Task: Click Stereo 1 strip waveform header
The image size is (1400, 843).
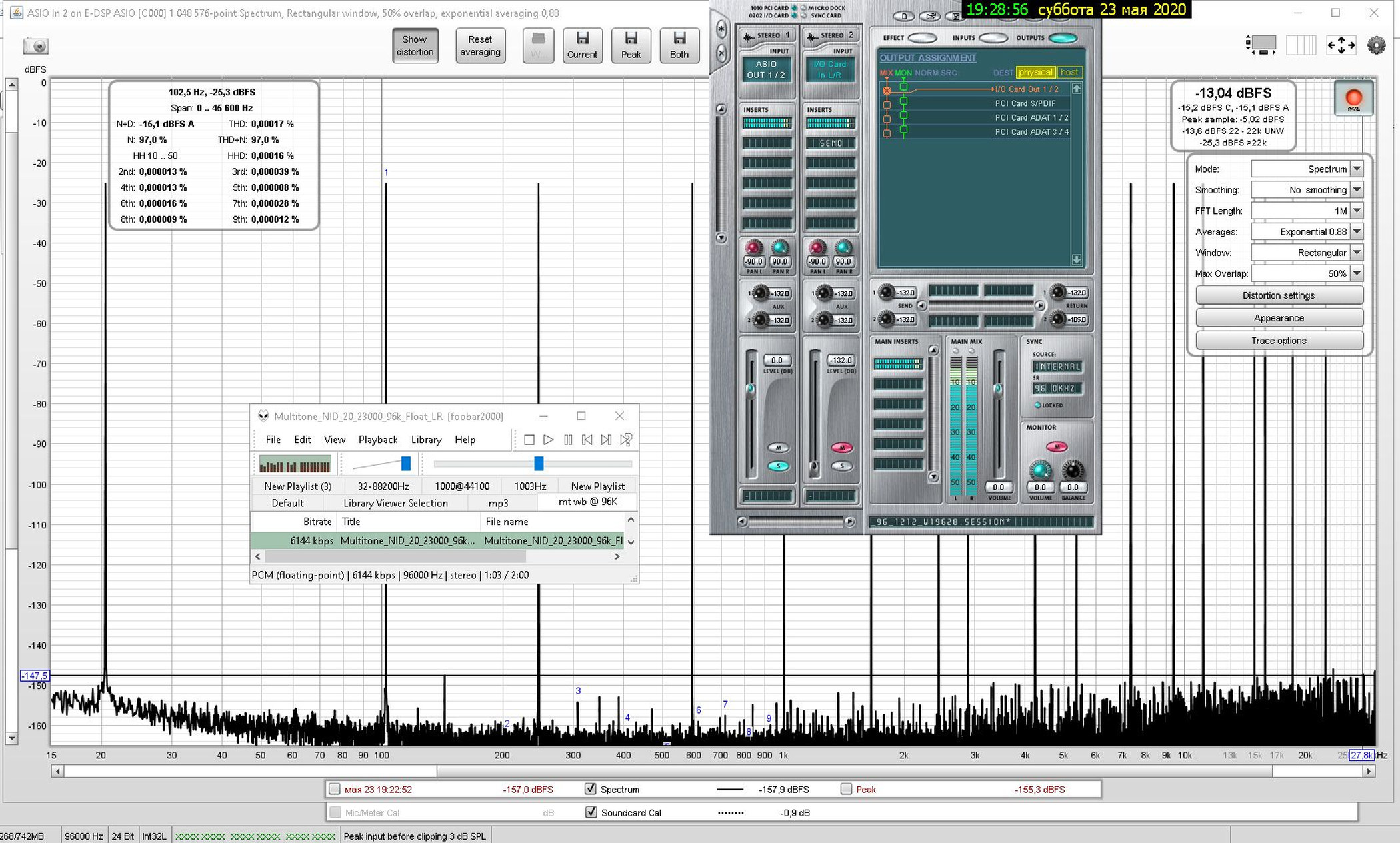Action: tap(767, 36)
